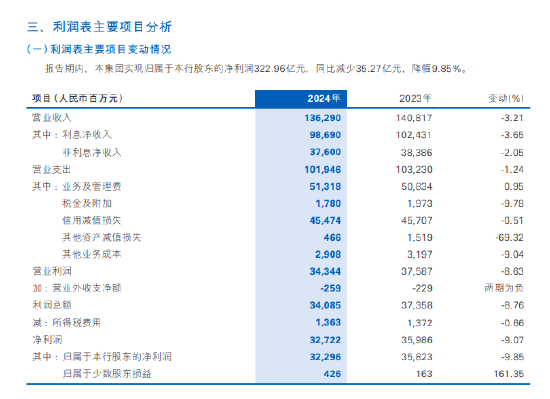Viewport: 550px width, 399px height.
Task: Select the 2023 value 140,817
Action: coord(414,118)
